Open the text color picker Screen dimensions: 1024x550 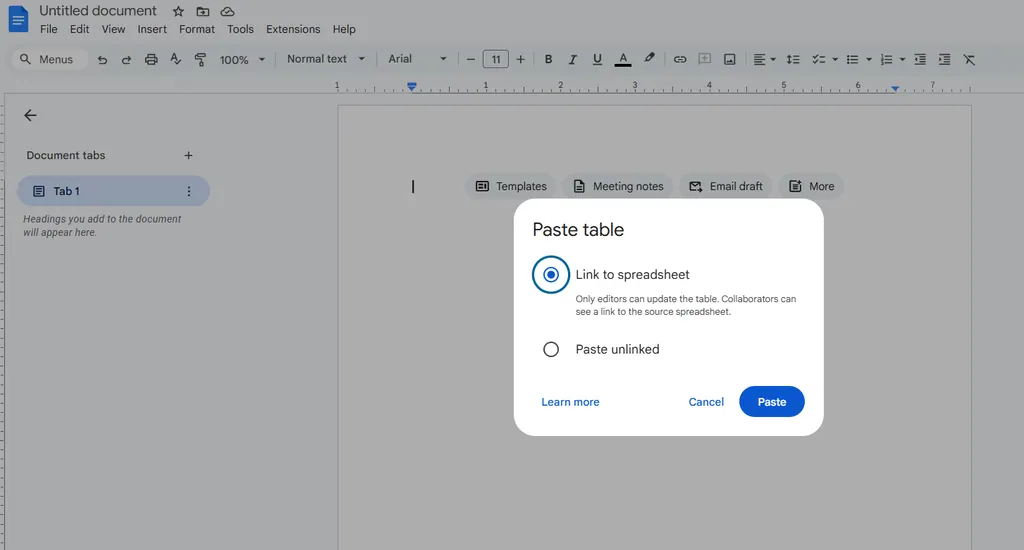pos(623,60)
